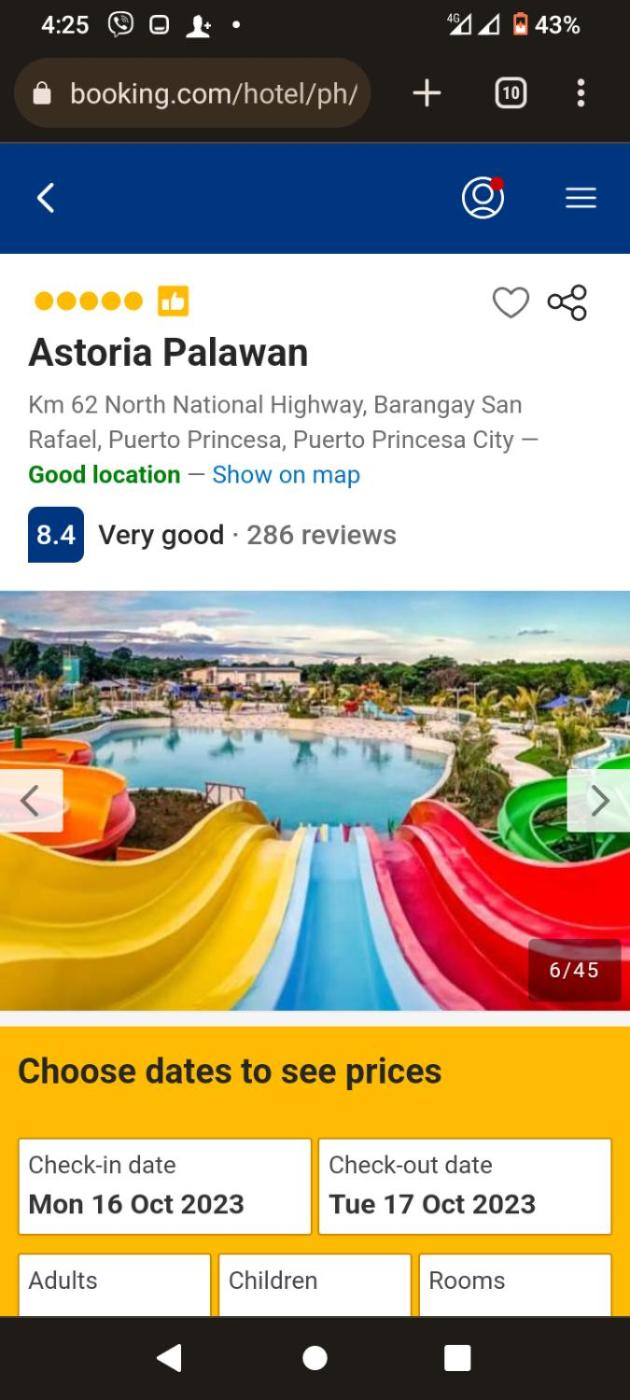630x1400 pixels.
Task: View the 286 reviews
Action: pyautogui.click(x=321, y=535)
